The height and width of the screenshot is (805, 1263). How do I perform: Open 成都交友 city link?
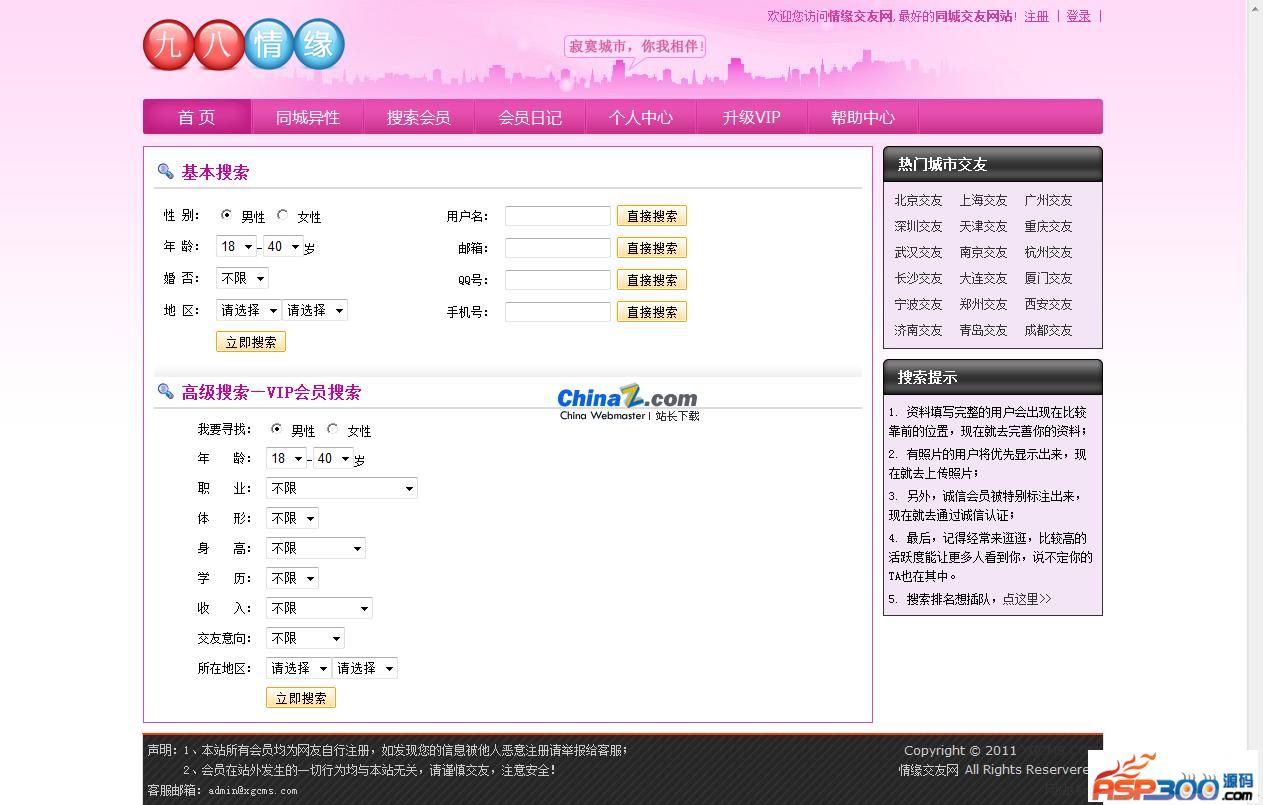[1048, 330]
